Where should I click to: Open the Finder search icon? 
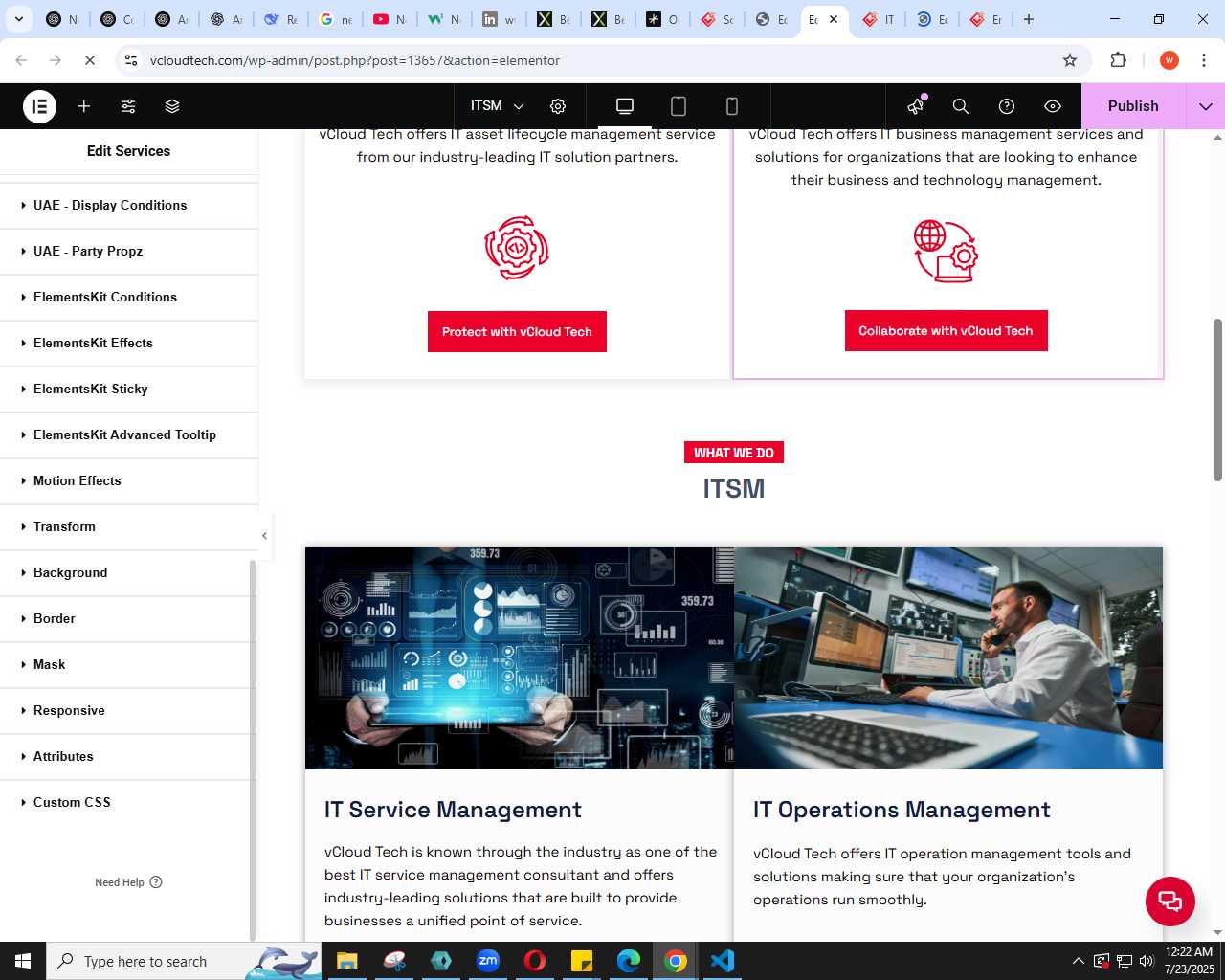point(961,106)
